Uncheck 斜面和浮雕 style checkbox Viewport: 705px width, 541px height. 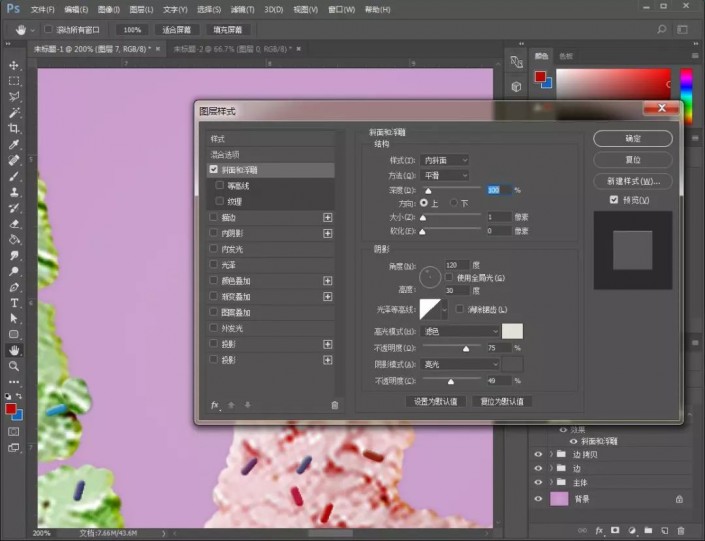tap(214, 170)
